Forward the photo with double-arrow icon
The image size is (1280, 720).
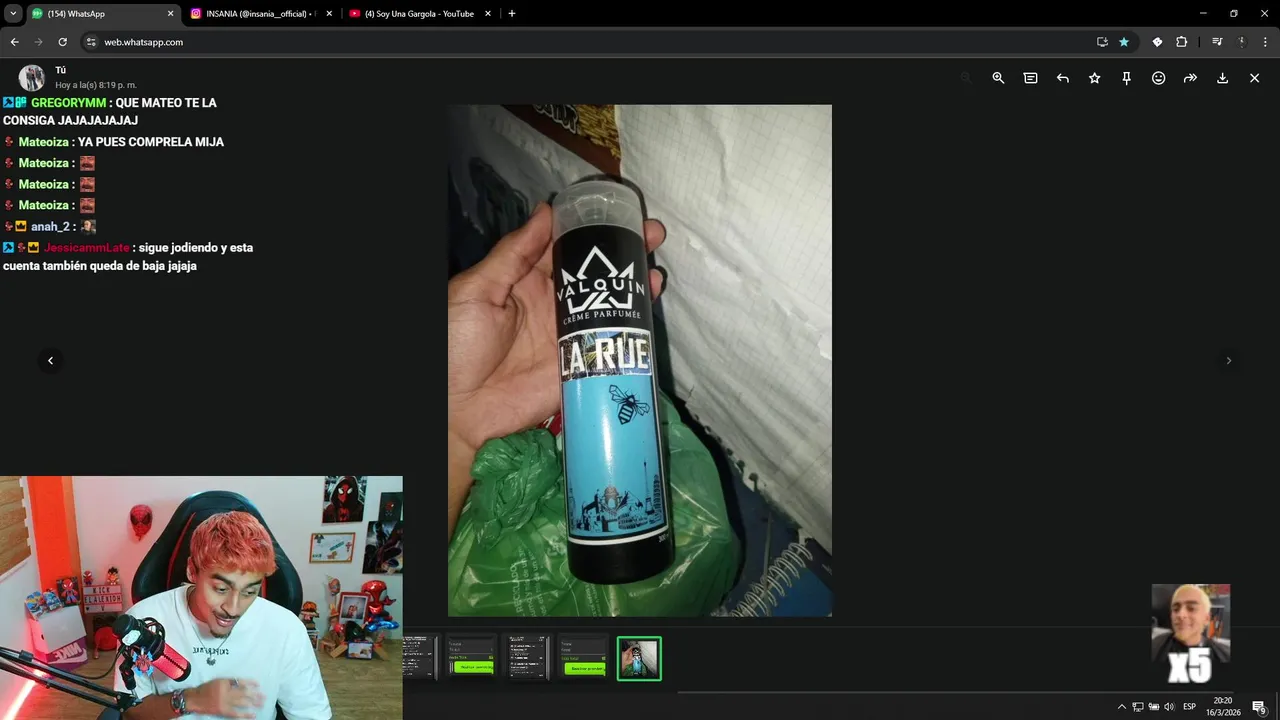point(1190,78)
